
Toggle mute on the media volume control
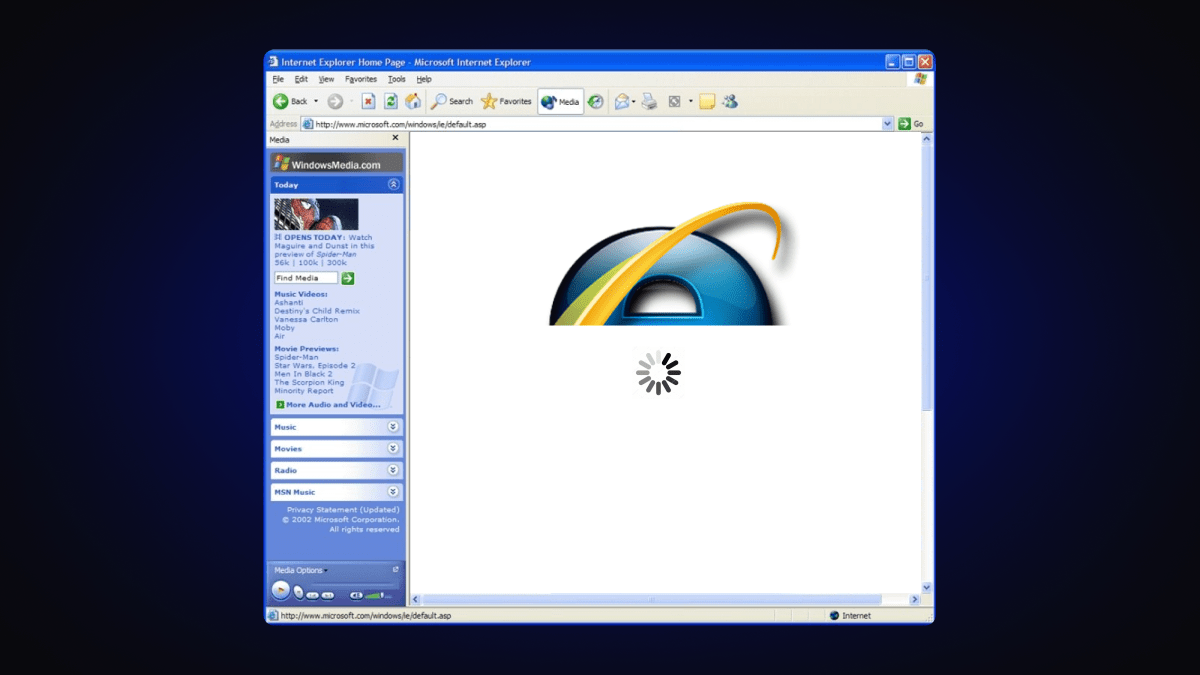(x=357, y=594)
